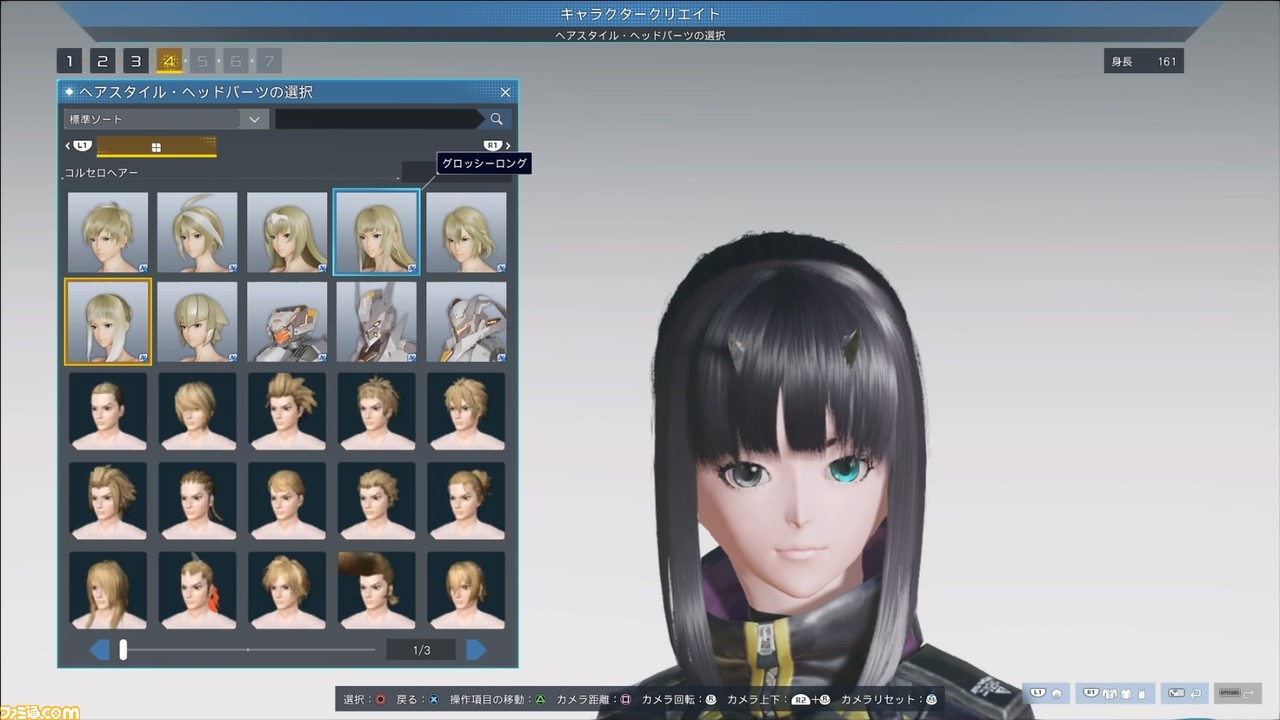This screenshot has height=720, width=1280.
Task: Choose the pompadour male hairstyle
Action: point(376,590)
